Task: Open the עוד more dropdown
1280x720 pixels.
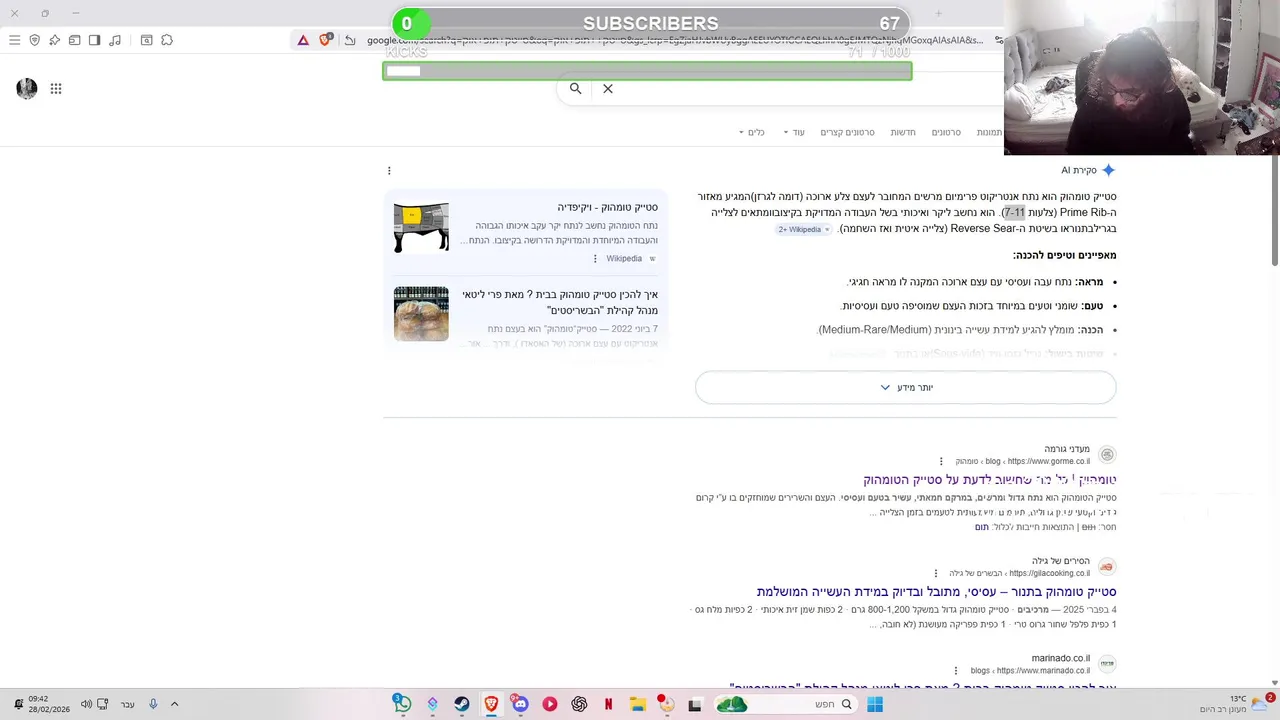Action: [794, 132]
